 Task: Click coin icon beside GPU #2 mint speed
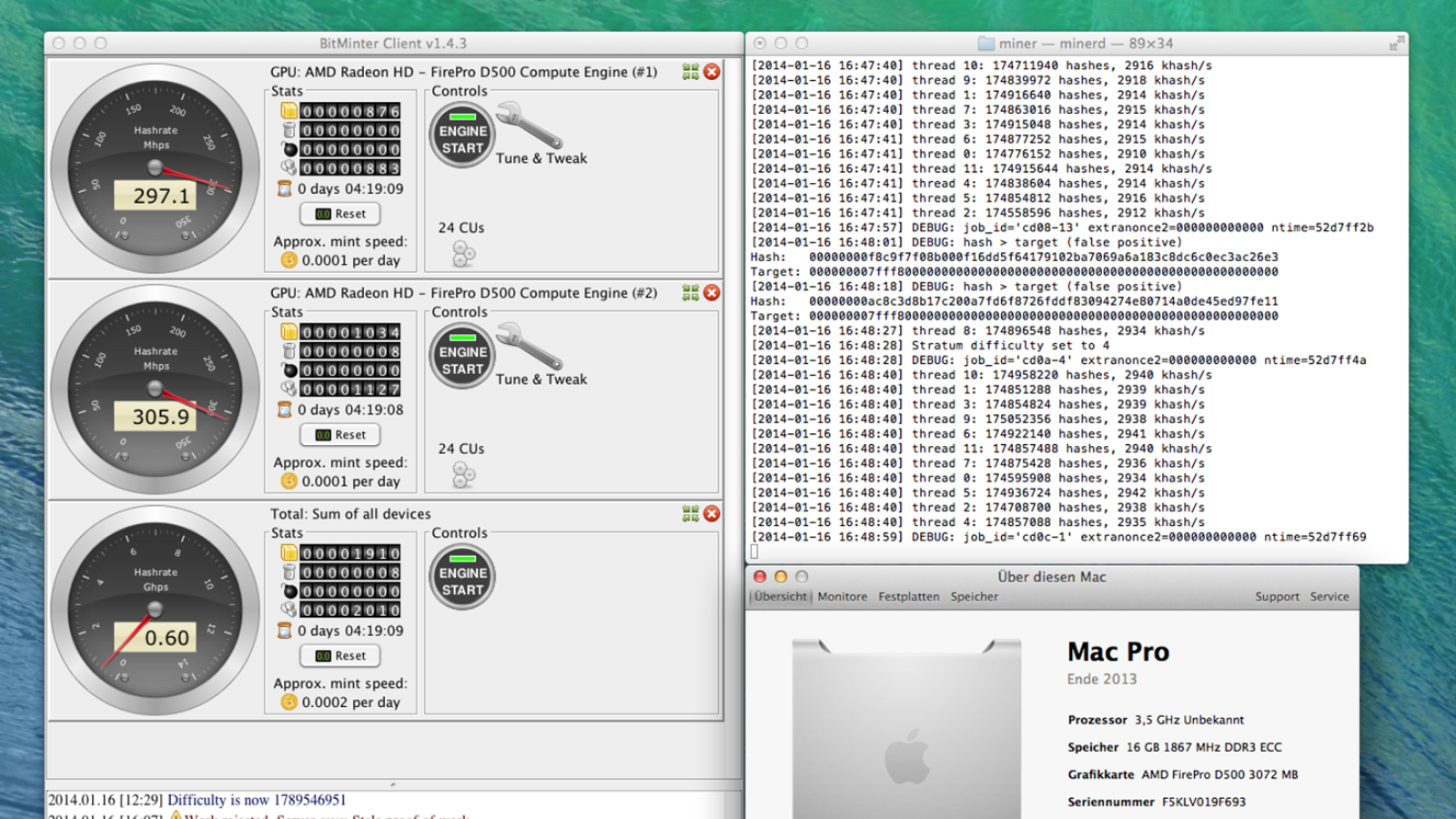coord(289,481)
